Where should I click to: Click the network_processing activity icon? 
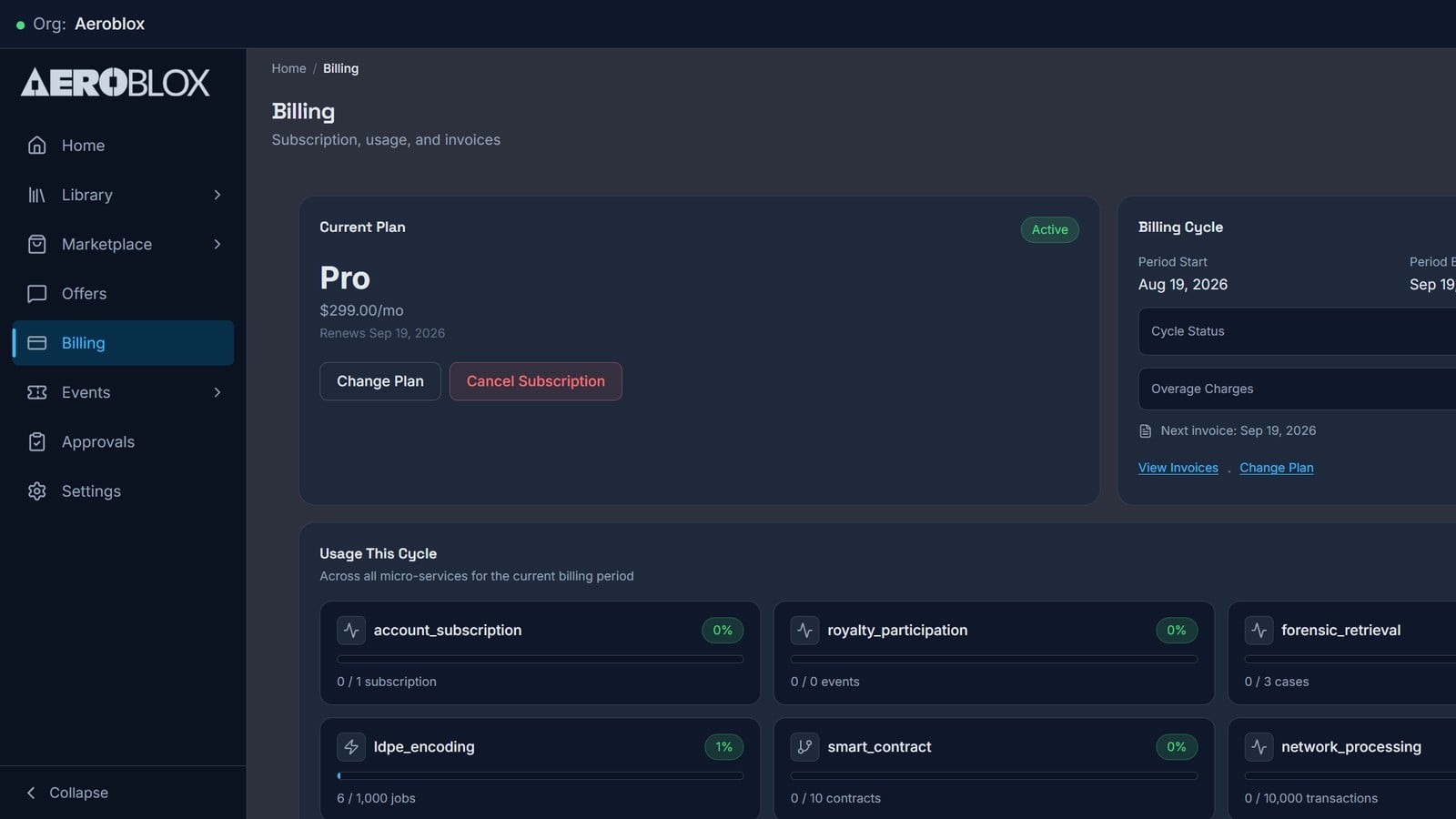(x=1259, y=747)
